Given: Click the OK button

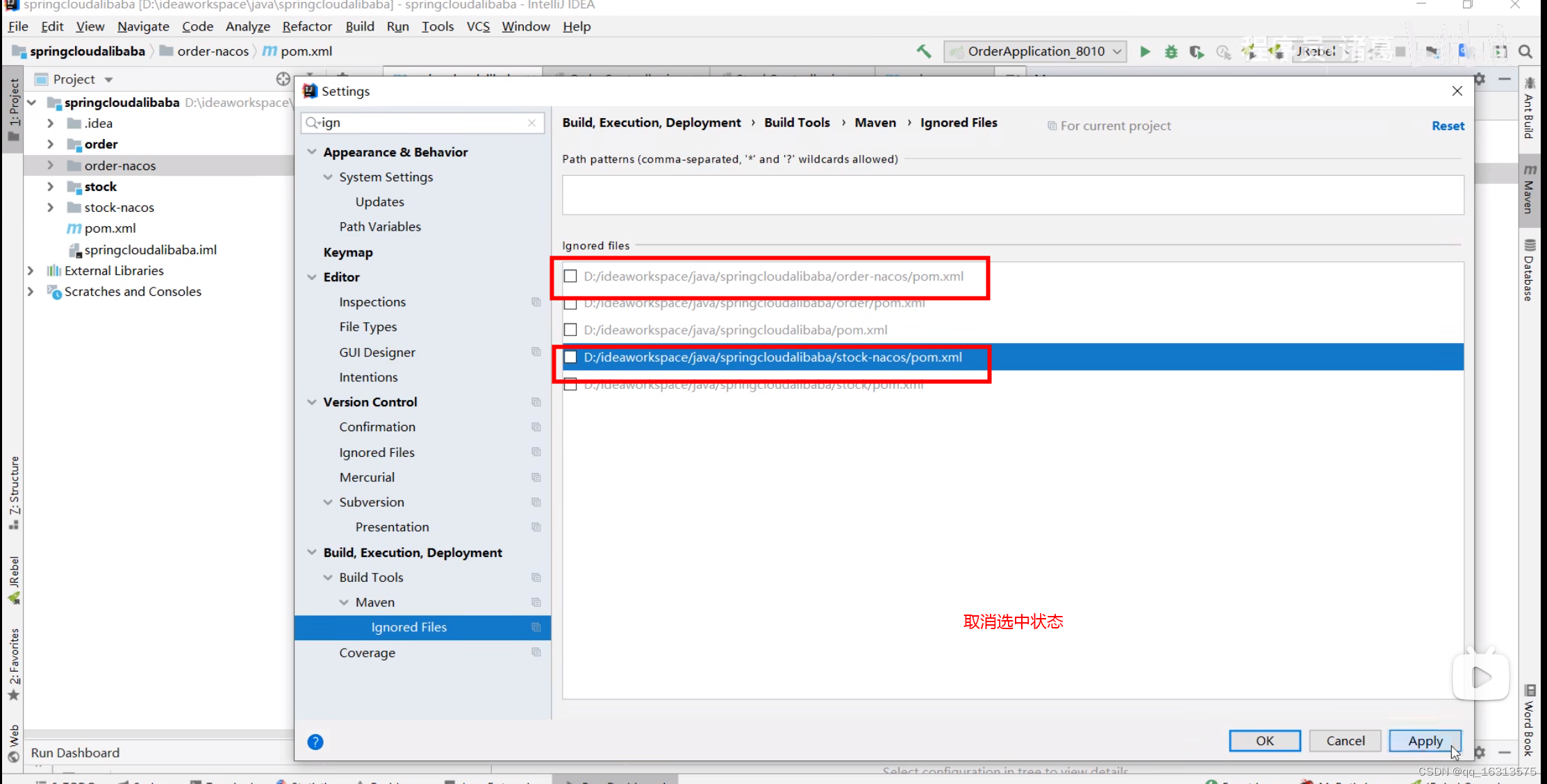Looking at the screenshot, I should coord(1264,740).
